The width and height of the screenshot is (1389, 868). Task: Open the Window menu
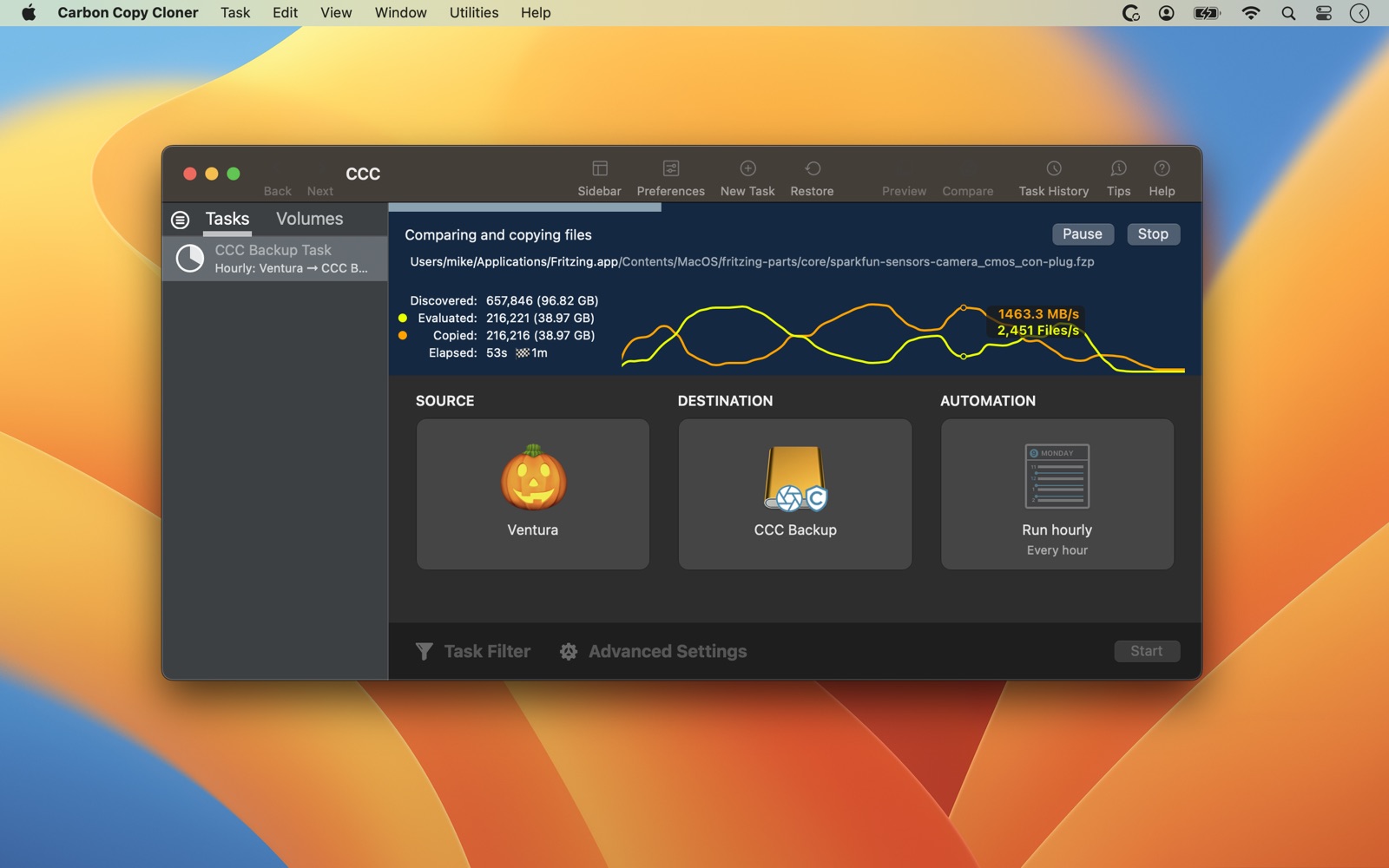pyautogui.click(x=400, y=13)
